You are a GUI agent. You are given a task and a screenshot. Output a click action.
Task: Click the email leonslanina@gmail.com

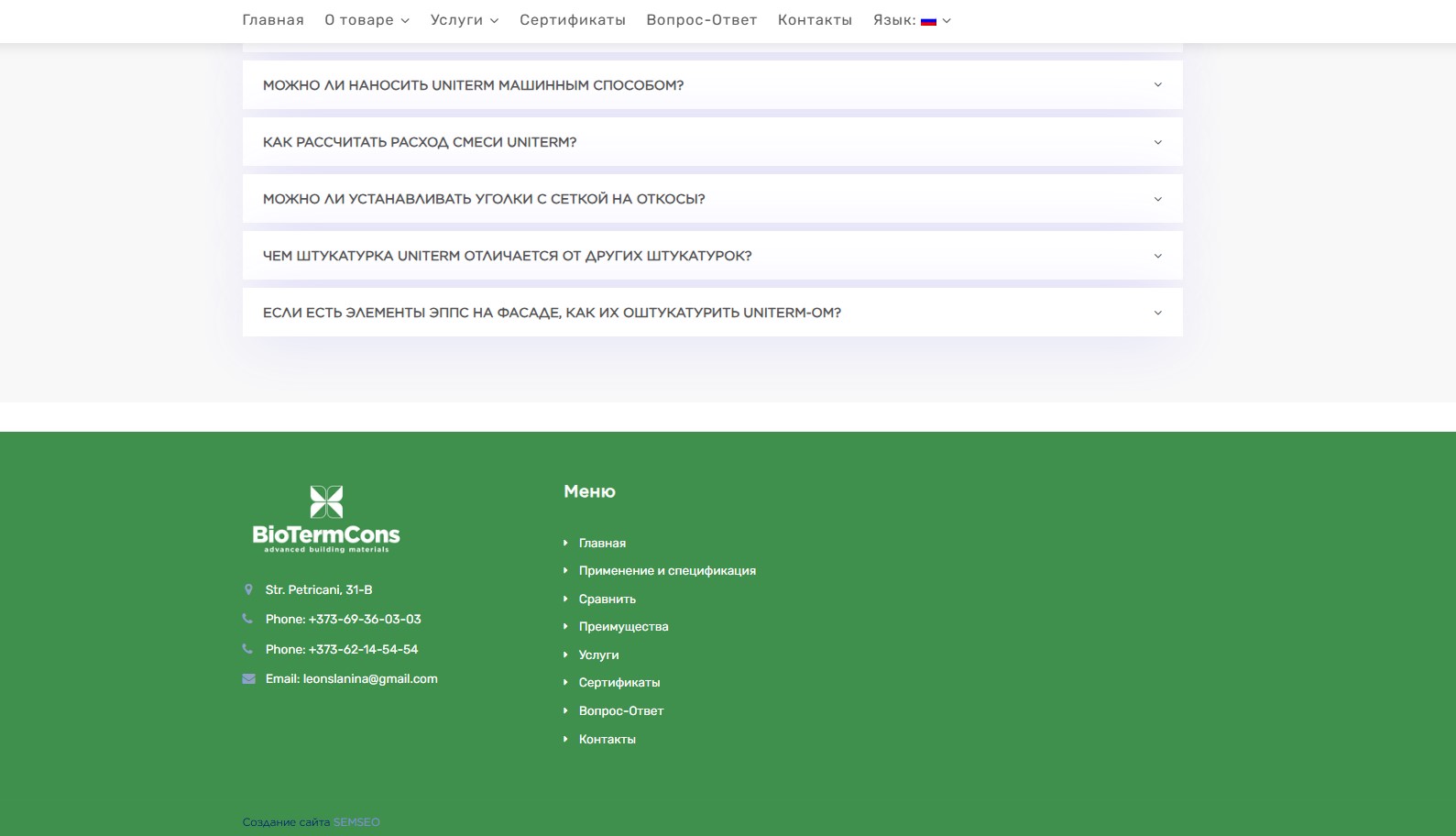[370, 678]
